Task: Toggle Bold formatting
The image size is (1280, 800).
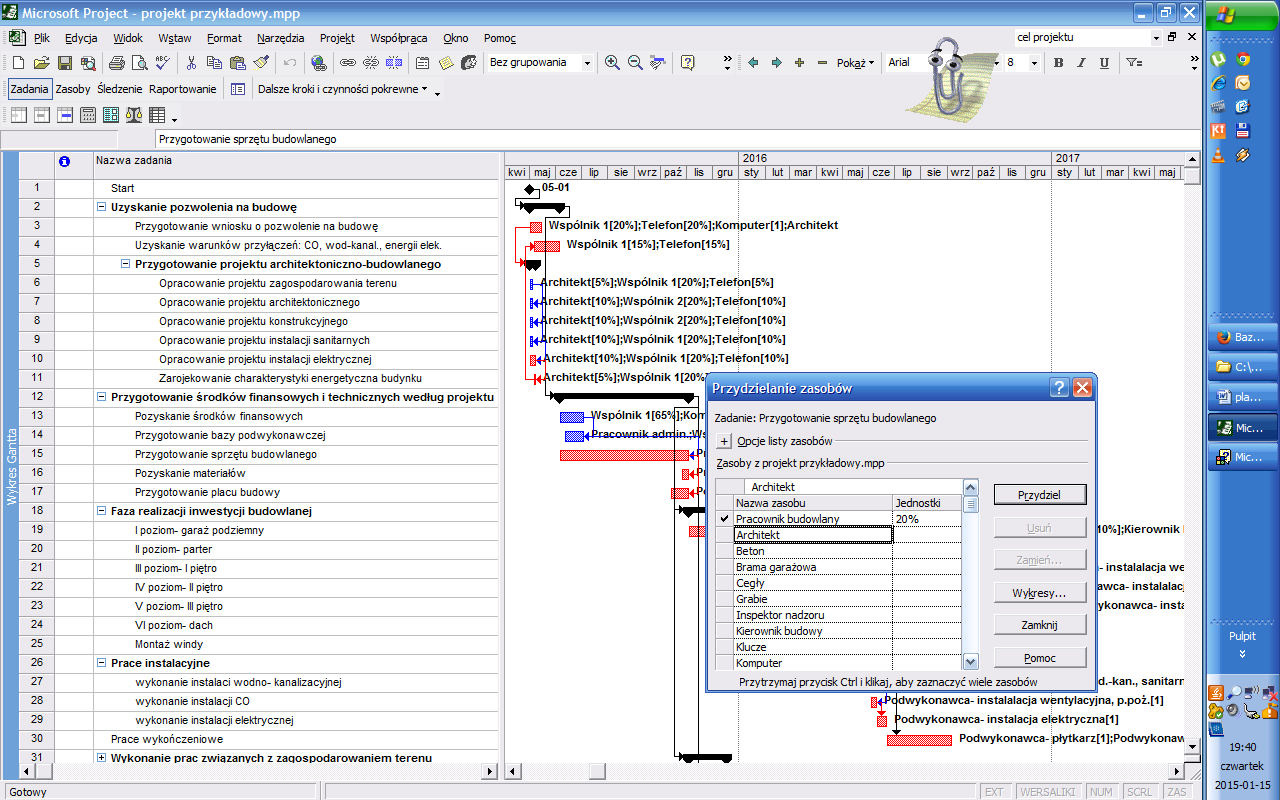Action: coord(1059,63)
